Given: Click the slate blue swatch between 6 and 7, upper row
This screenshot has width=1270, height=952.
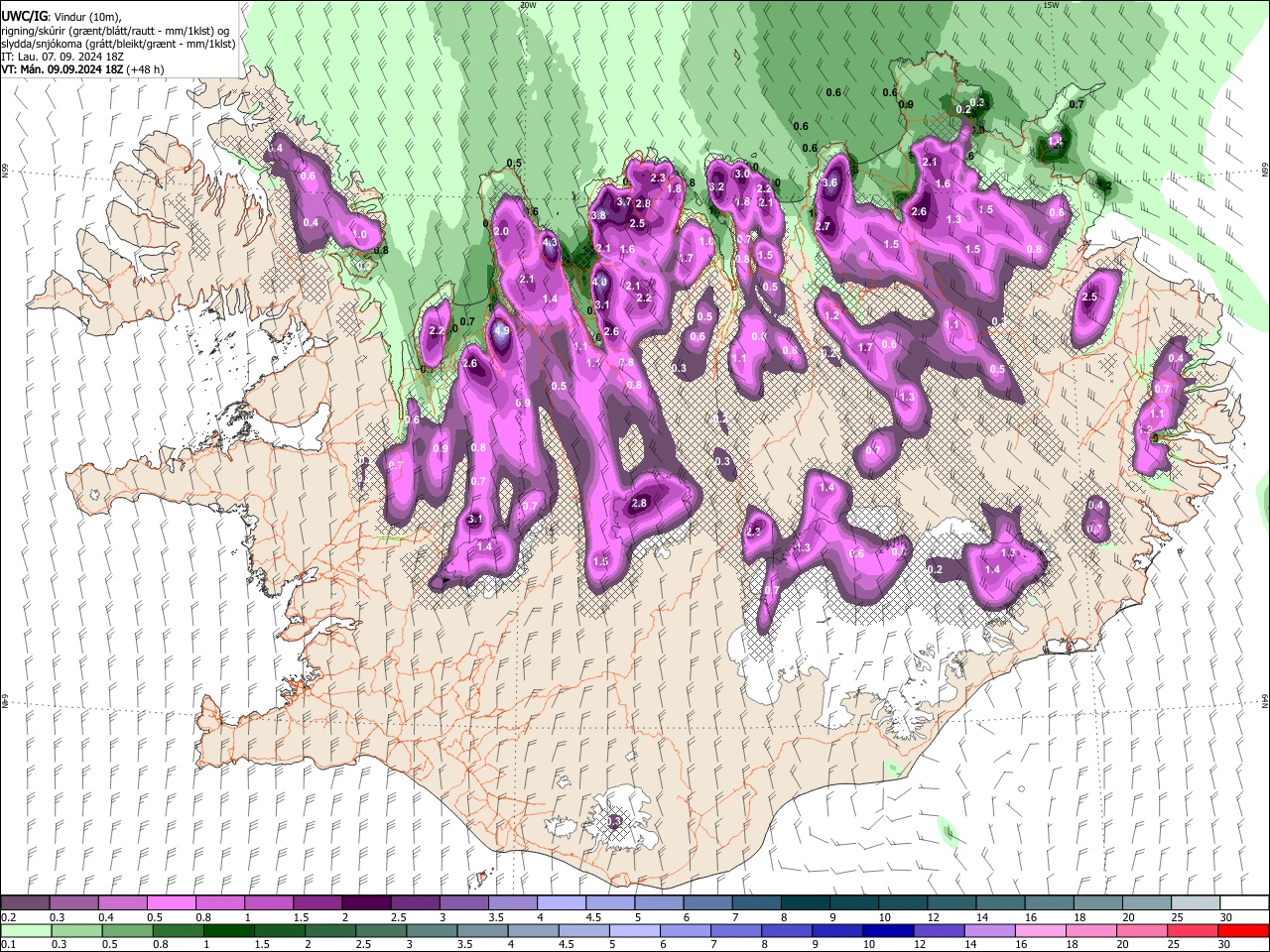Looking at the screenshot, I should pyautogui.click(x=707, y=903).
